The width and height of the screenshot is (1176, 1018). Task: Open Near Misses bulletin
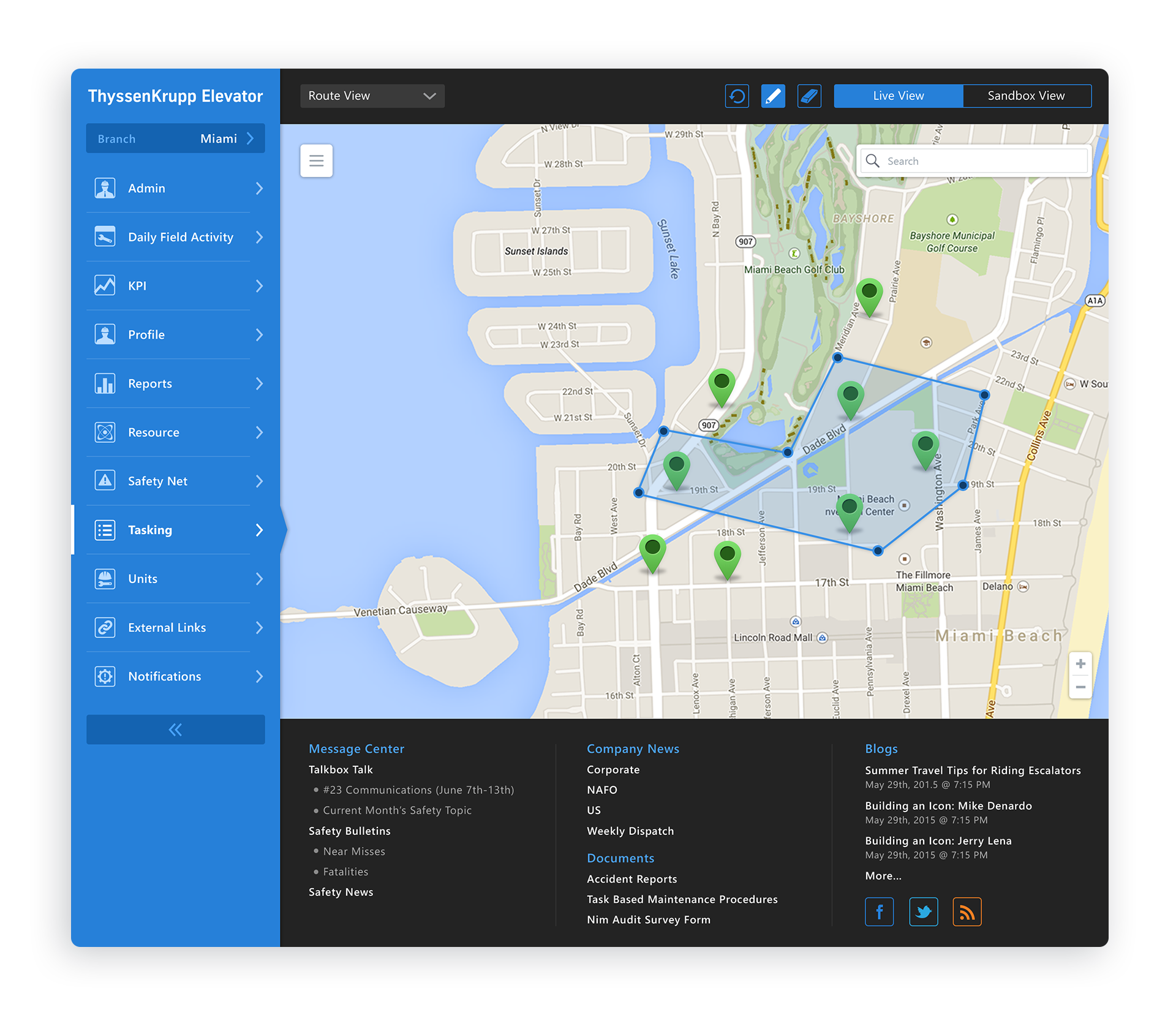point(354,851)
